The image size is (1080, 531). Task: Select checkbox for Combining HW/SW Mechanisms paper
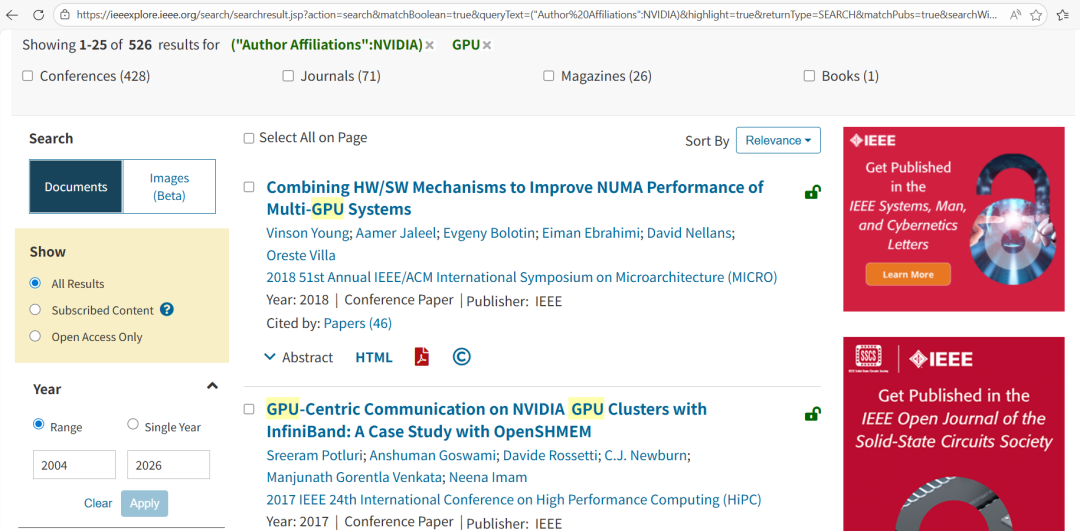(249, 187)
